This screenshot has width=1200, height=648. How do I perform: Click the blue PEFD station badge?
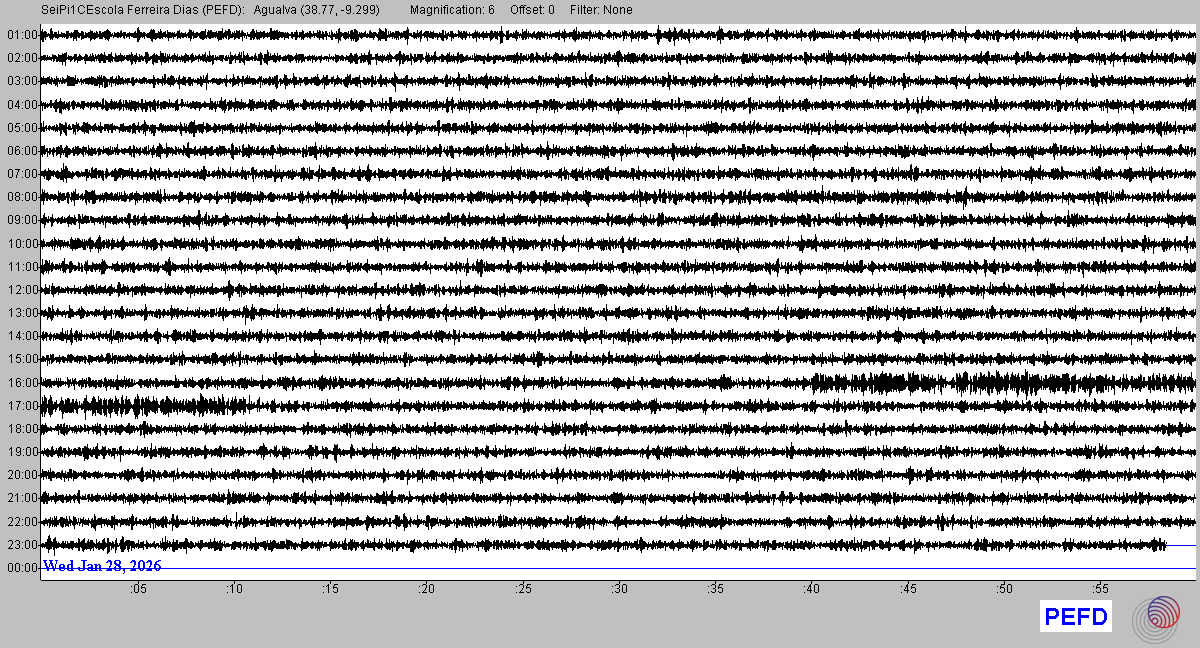coord(1076,618)
